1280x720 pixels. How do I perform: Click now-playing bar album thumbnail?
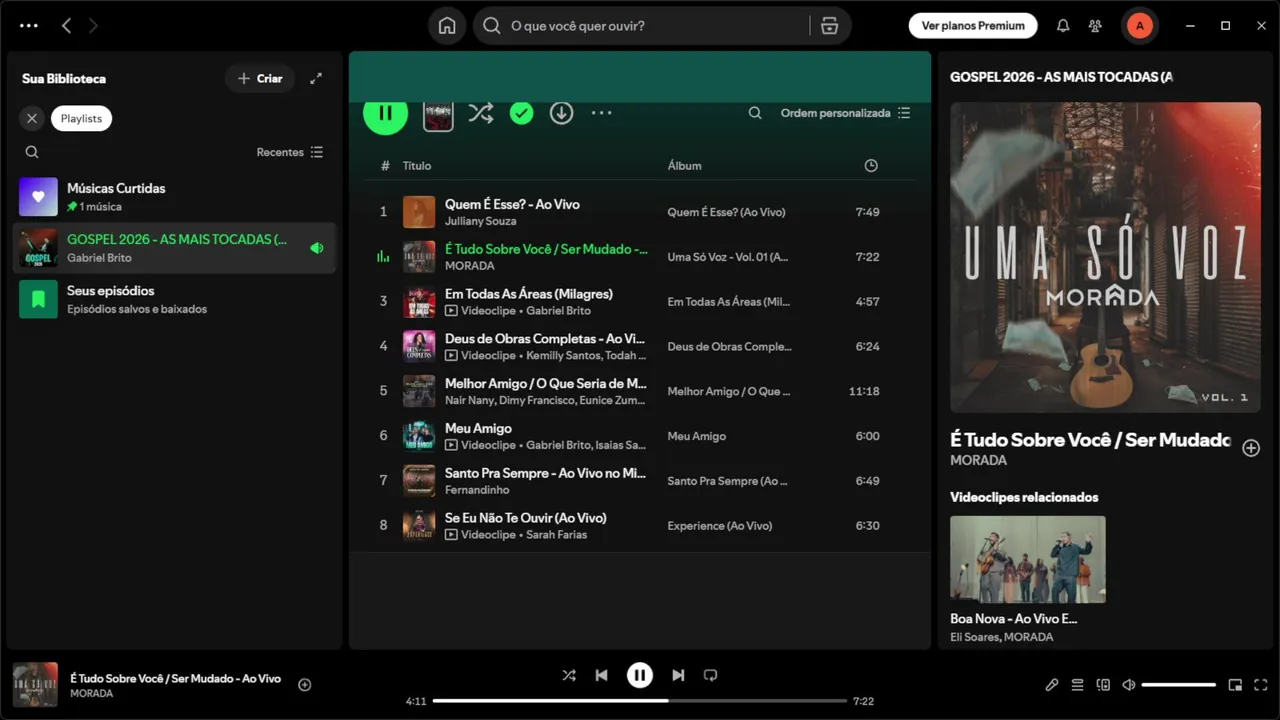pyautogui.click(x=35, y=685)
